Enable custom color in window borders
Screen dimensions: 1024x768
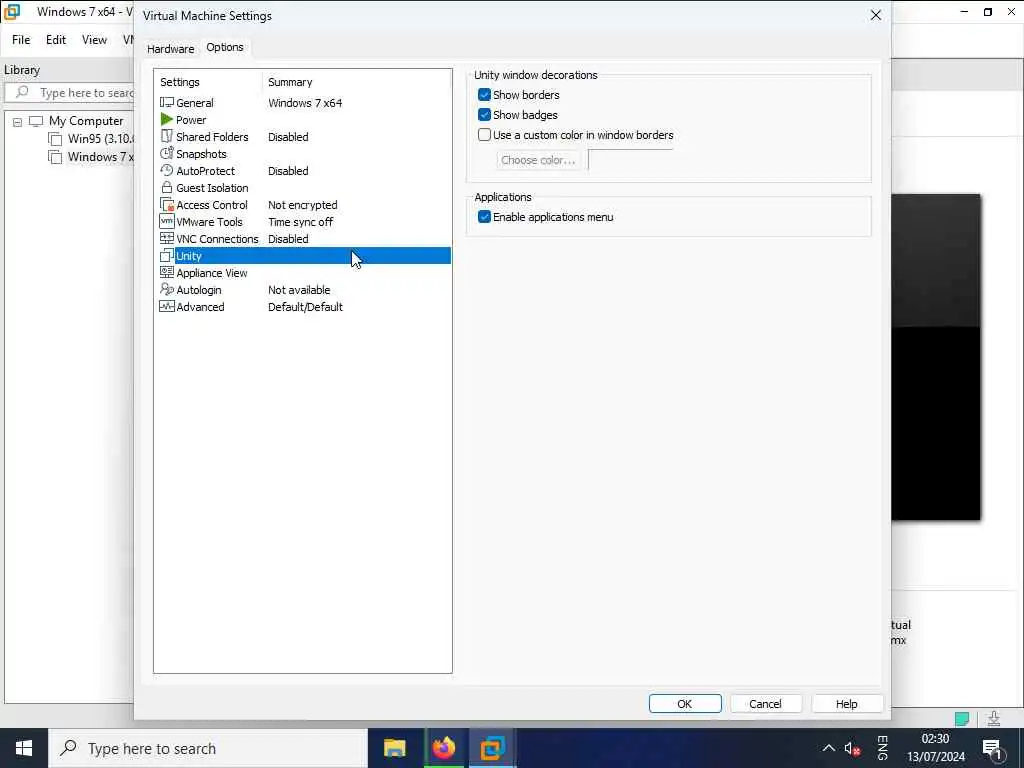click(484, 135)
